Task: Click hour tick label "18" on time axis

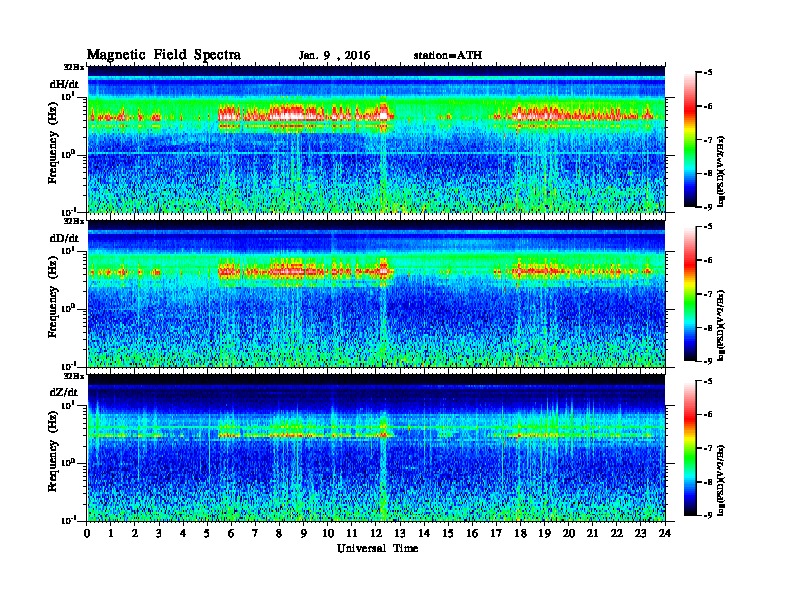Action: point(520,533)
